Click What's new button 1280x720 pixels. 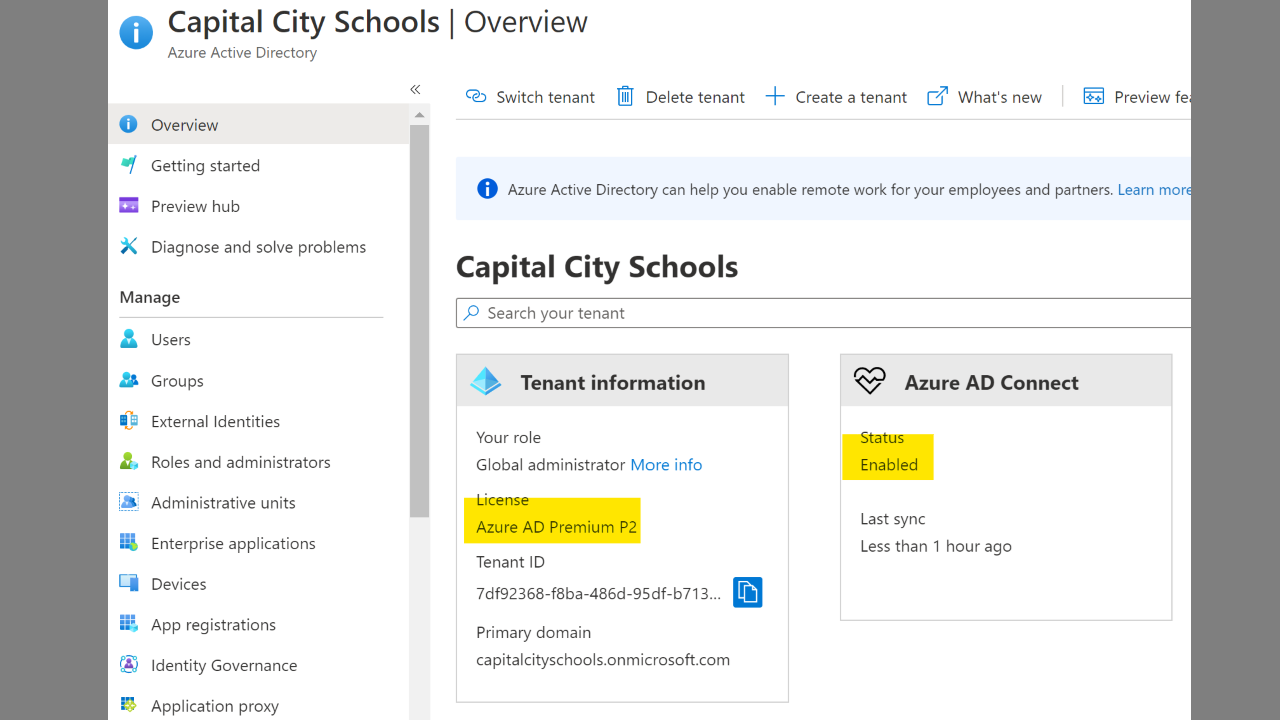985,96
